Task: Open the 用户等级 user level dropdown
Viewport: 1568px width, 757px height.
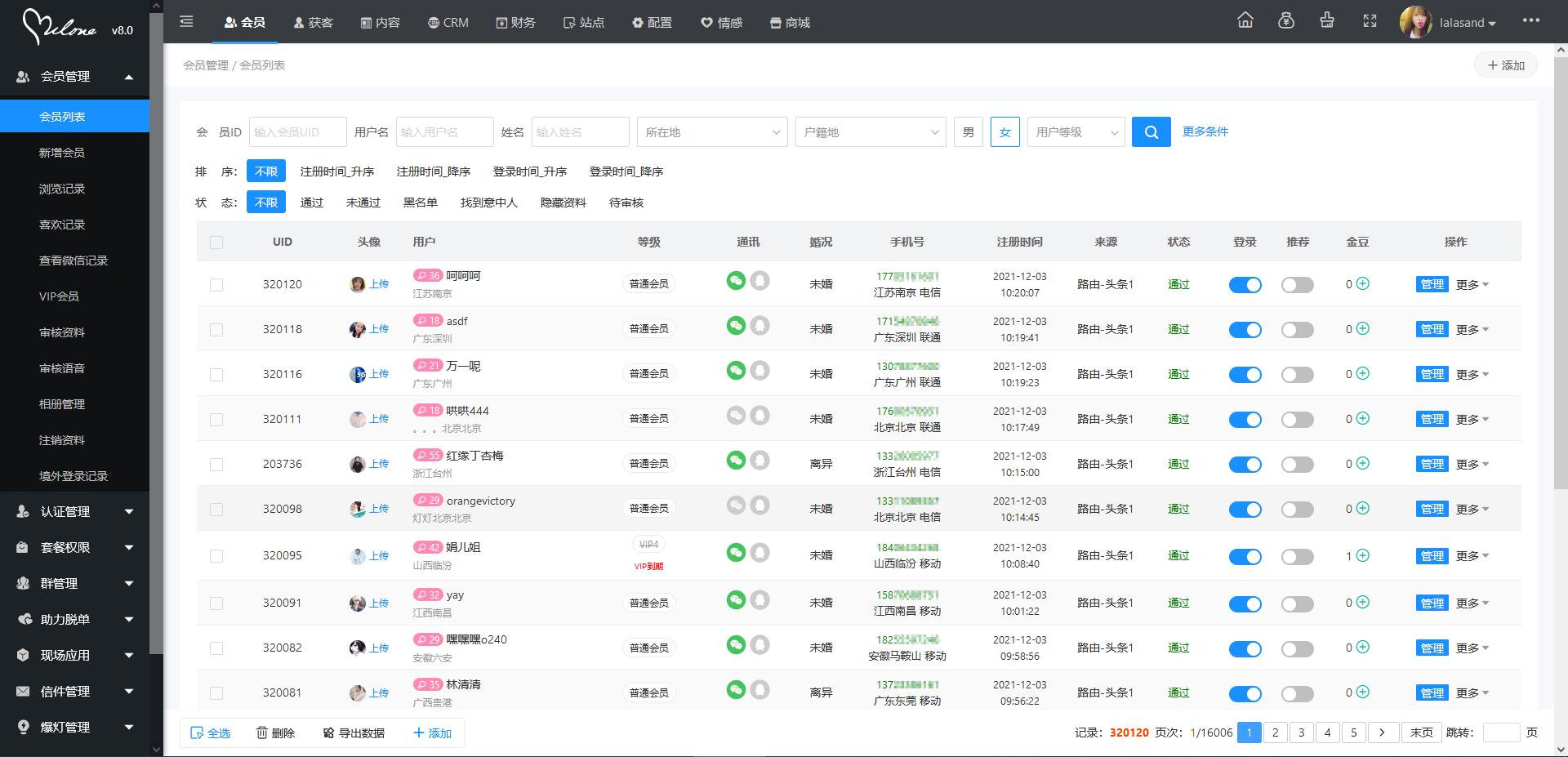Action: click(1076, 132)
